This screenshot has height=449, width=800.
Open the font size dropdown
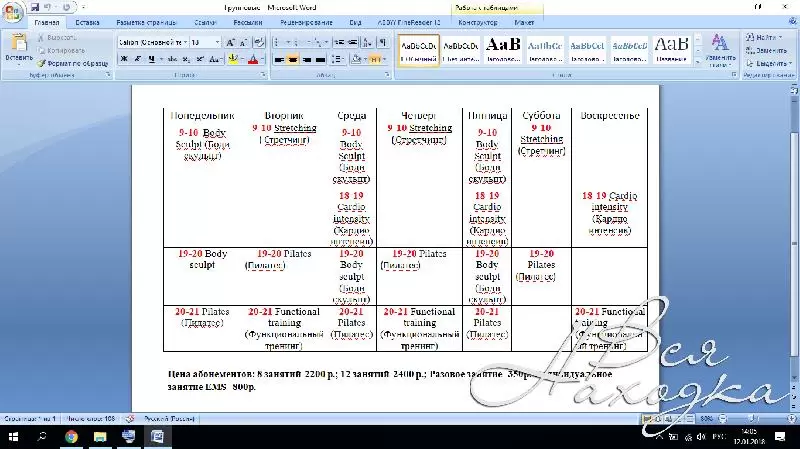(x=217, y=43)
